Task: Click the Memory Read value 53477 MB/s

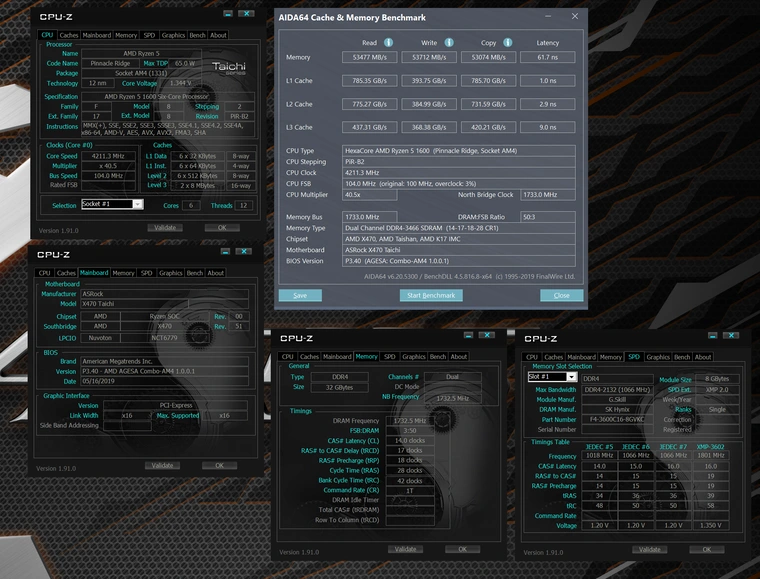Action: [x=369, y=57]
